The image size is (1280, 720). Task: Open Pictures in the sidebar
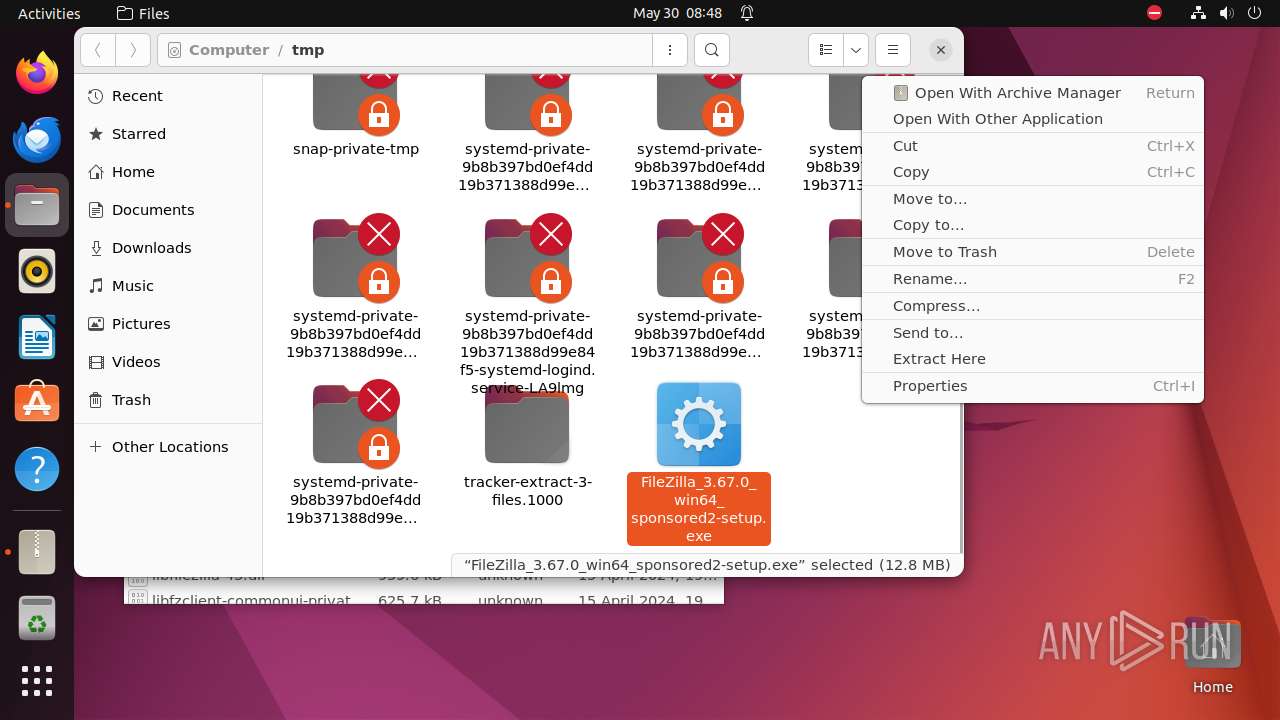[168, 324]
